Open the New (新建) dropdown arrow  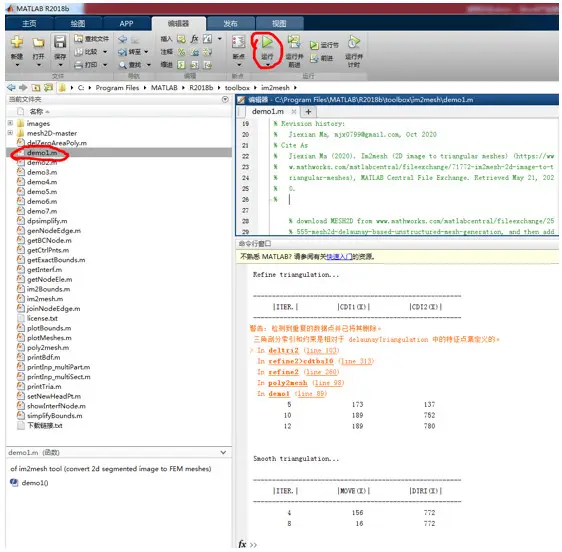click(x=17, y=65)
